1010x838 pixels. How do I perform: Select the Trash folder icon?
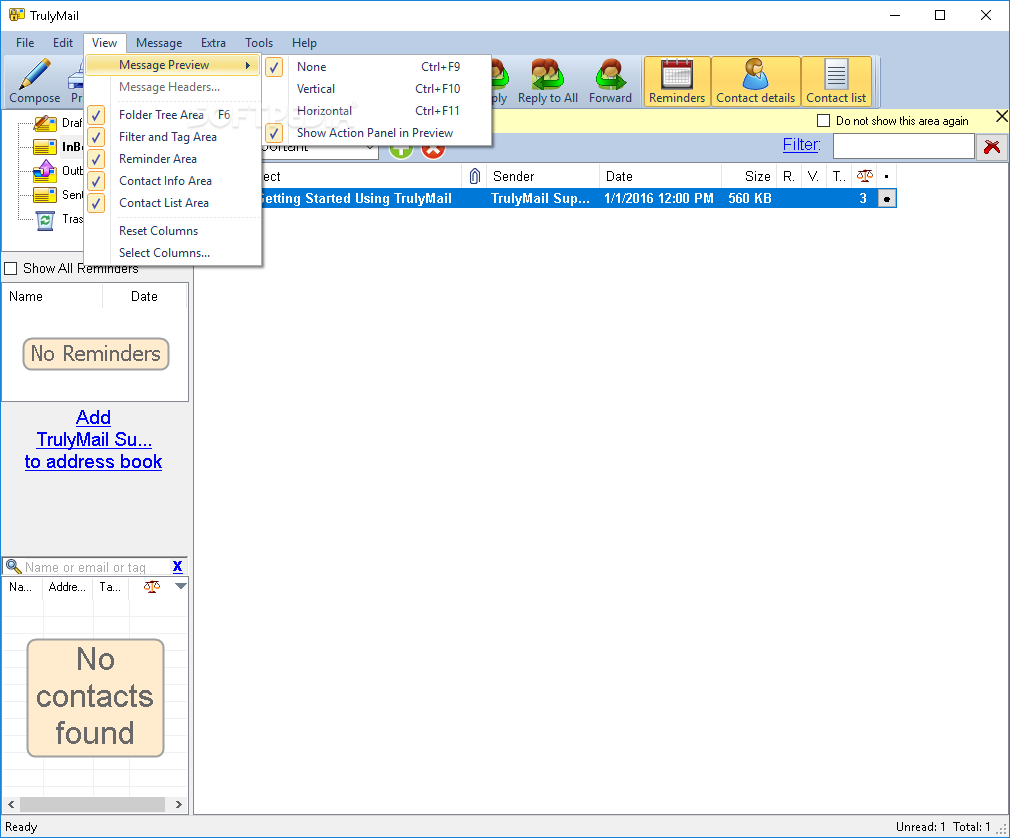(45, 220)
